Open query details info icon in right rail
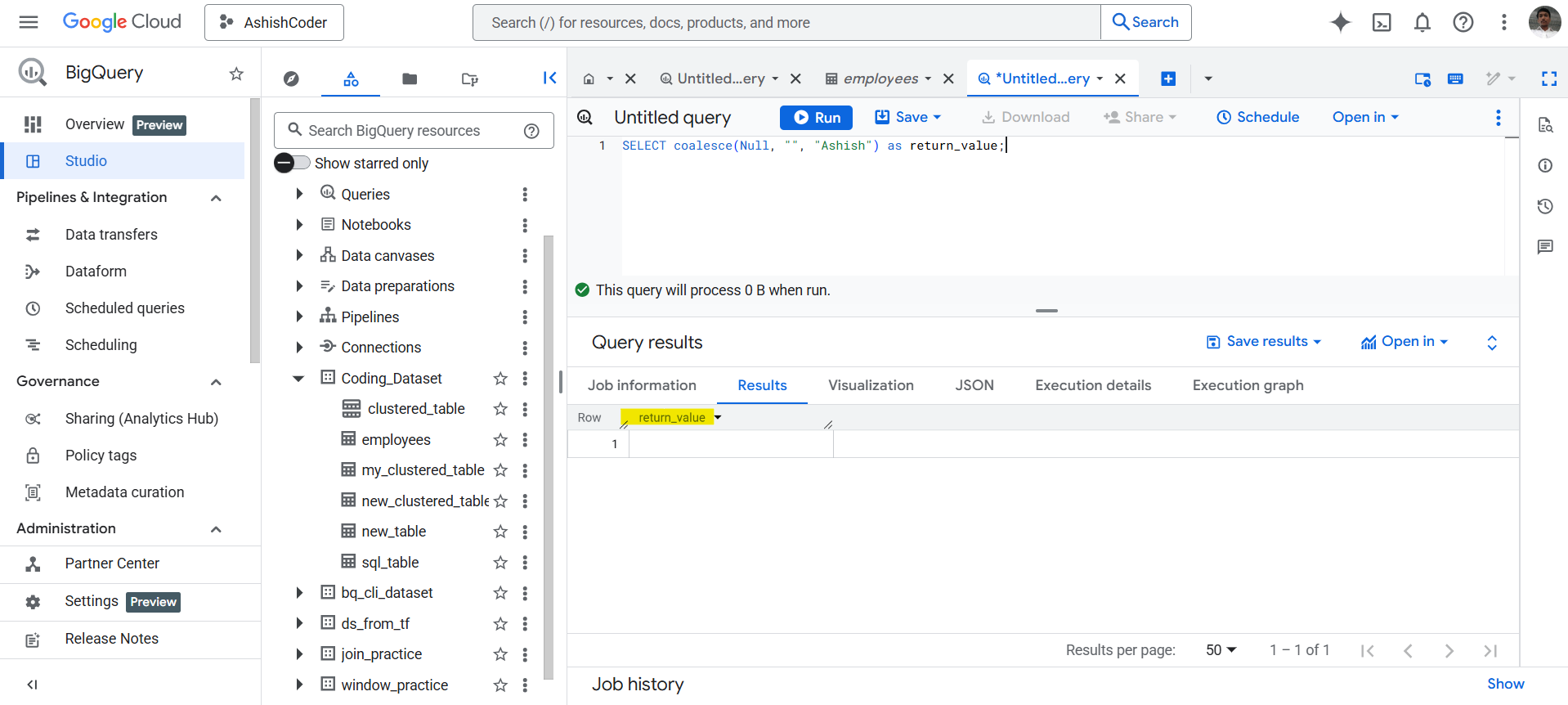The height and width of the screenshot is (705, 1568). (1545, 165)
